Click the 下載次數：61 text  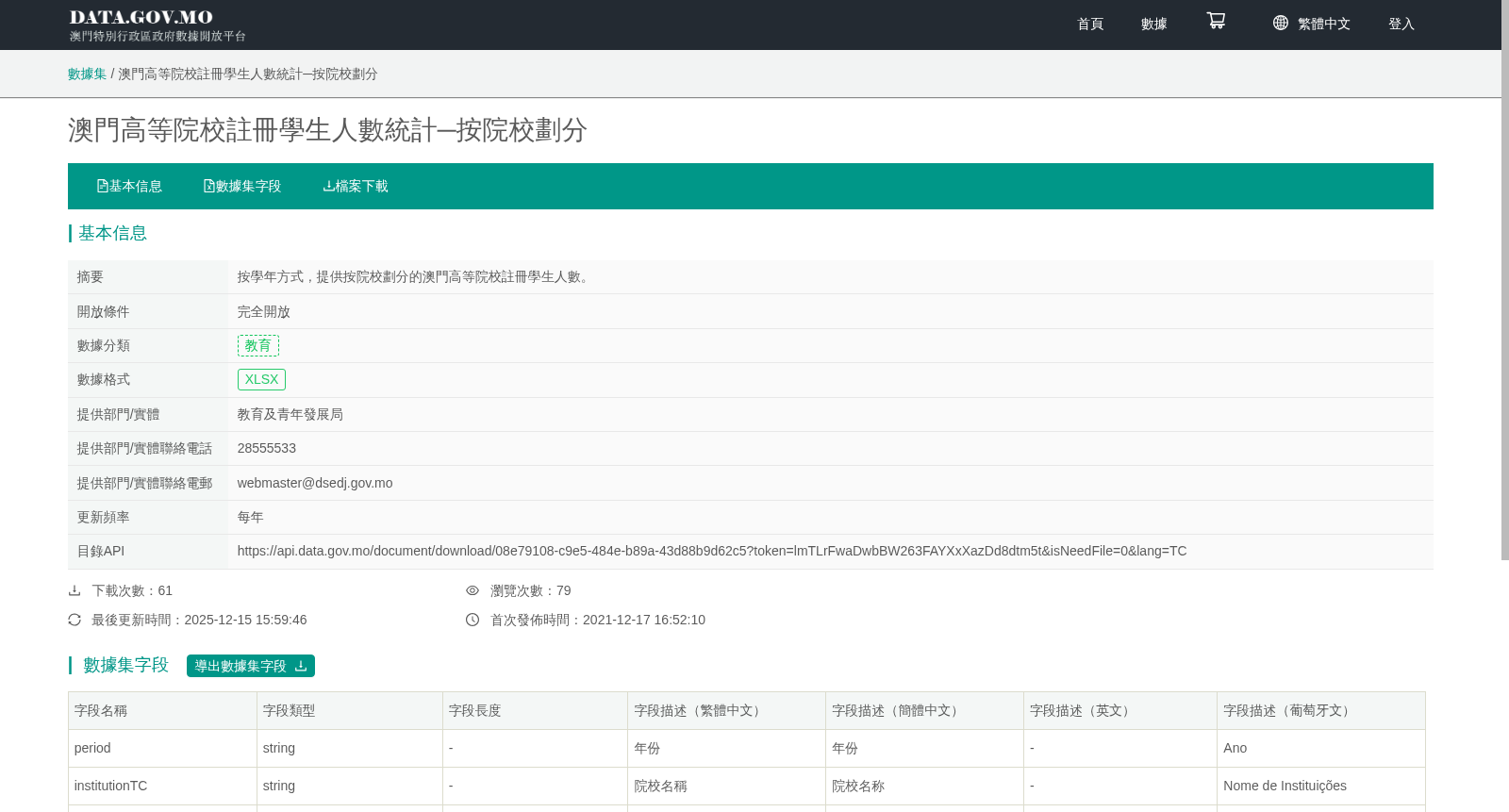tap(132, 590)
